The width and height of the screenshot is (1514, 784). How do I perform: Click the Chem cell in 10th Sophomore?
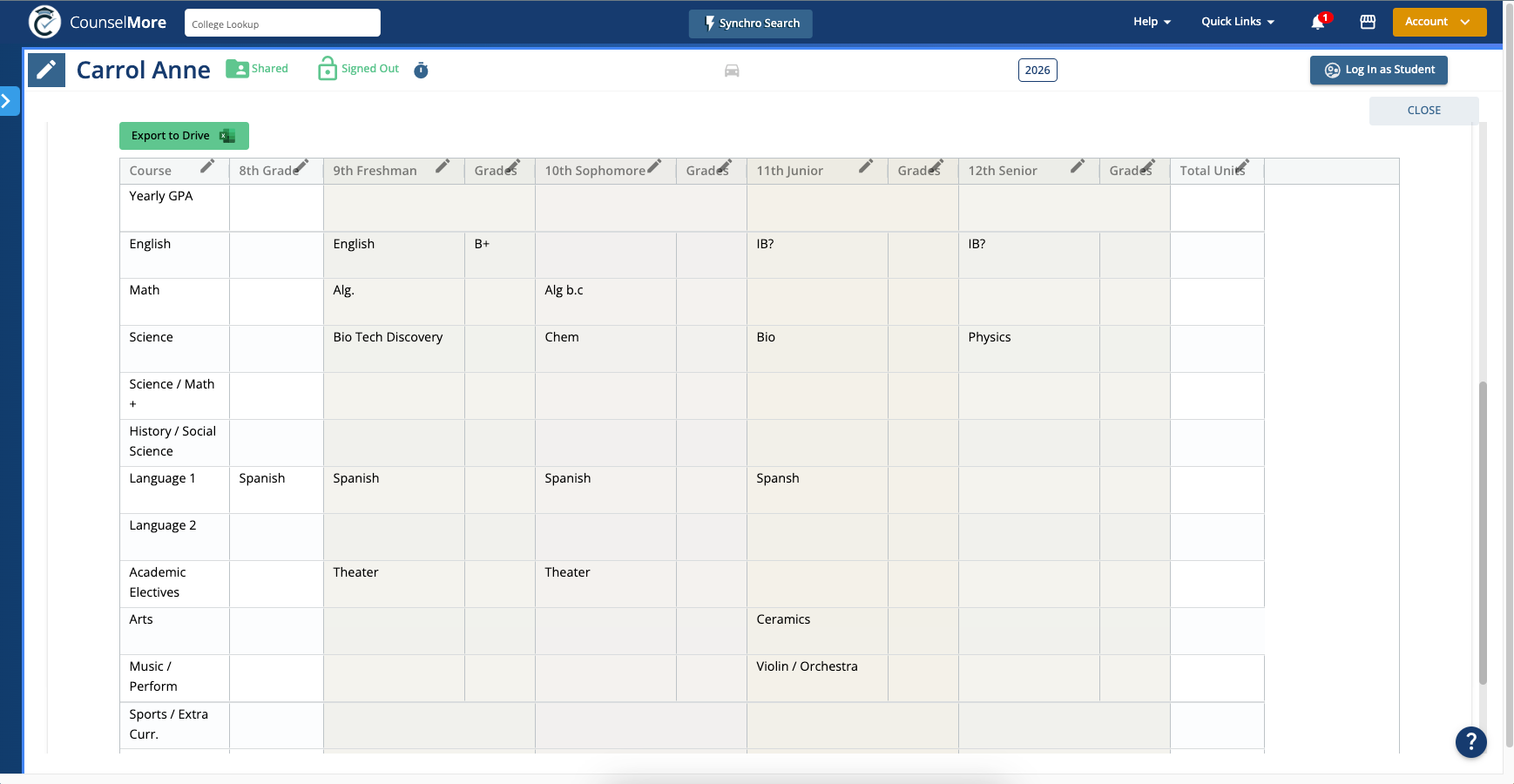pos(605,349)
